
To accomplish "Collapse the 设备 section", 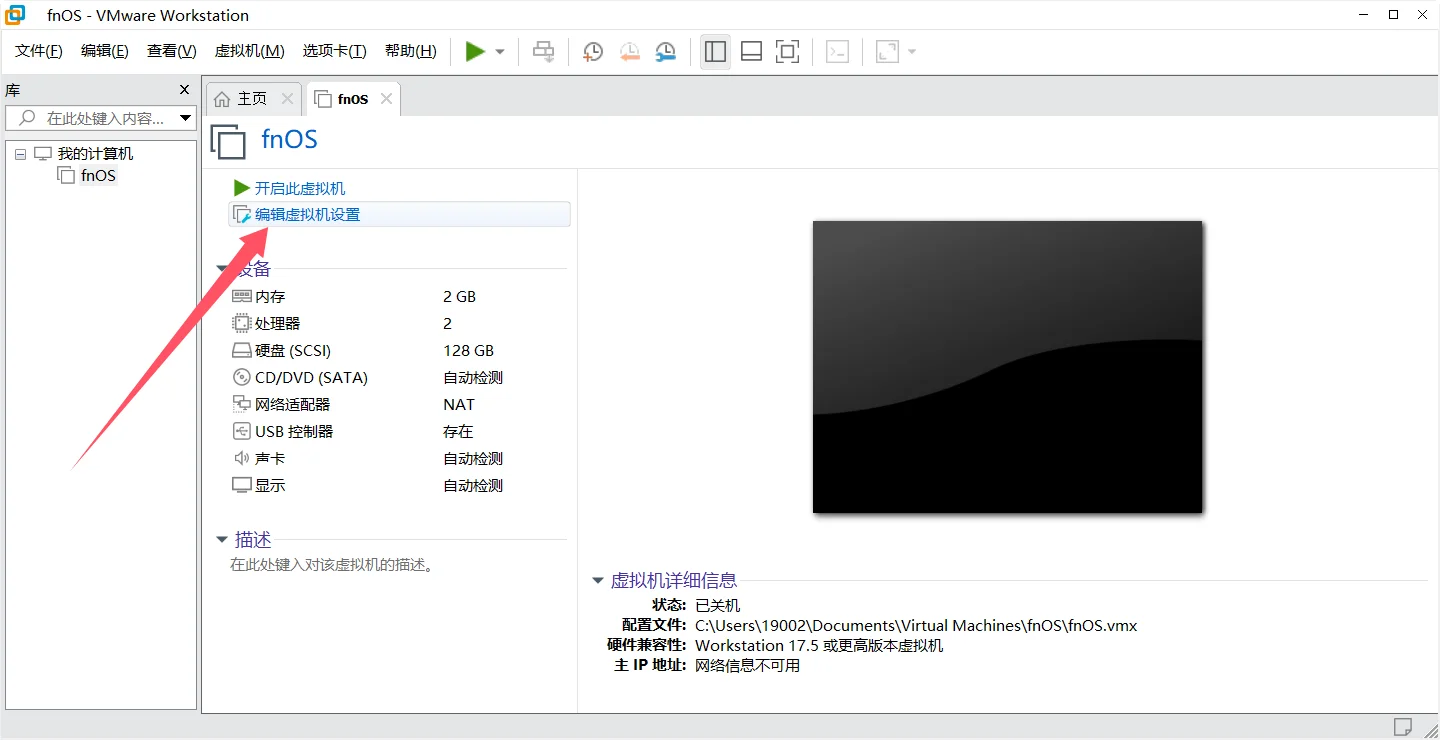I will [222, 269].
